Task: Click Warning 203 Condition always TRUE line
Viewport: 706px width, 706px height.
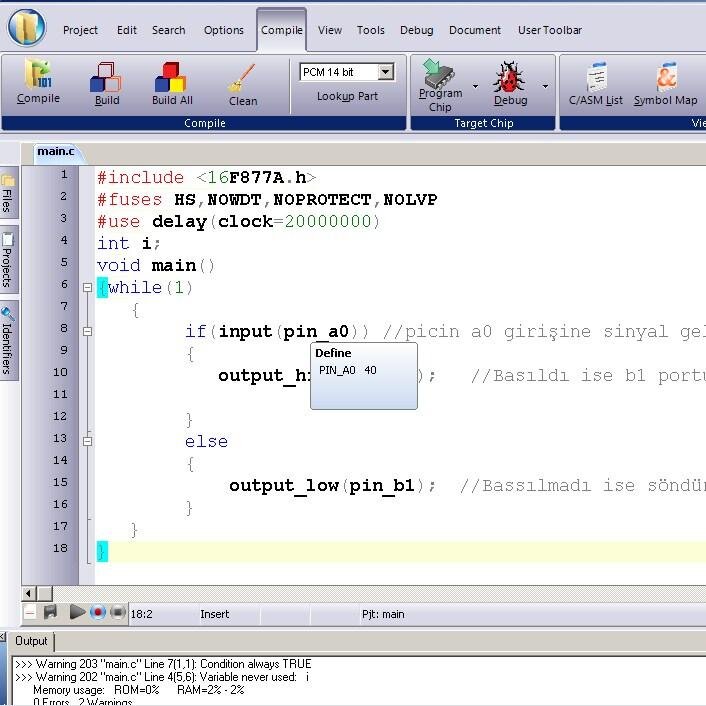Action: point(163,664)
